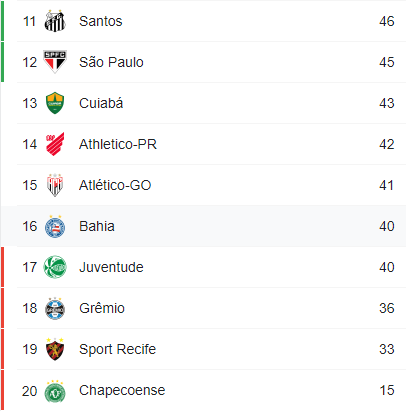
Task: Open the Atlético-GO crest icon
Action: tap(55, 185)
